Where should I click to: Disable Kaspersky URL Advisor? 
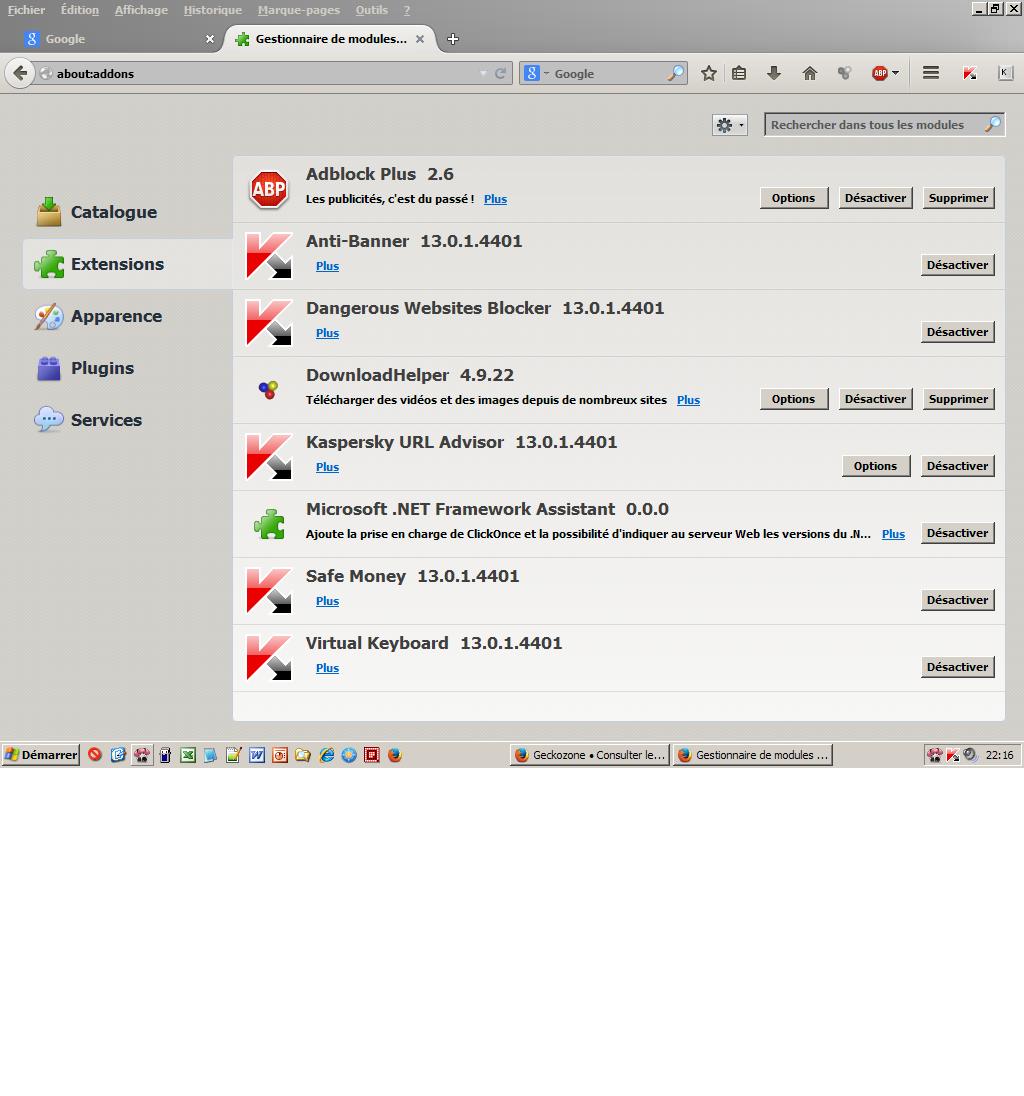point(958,466)
